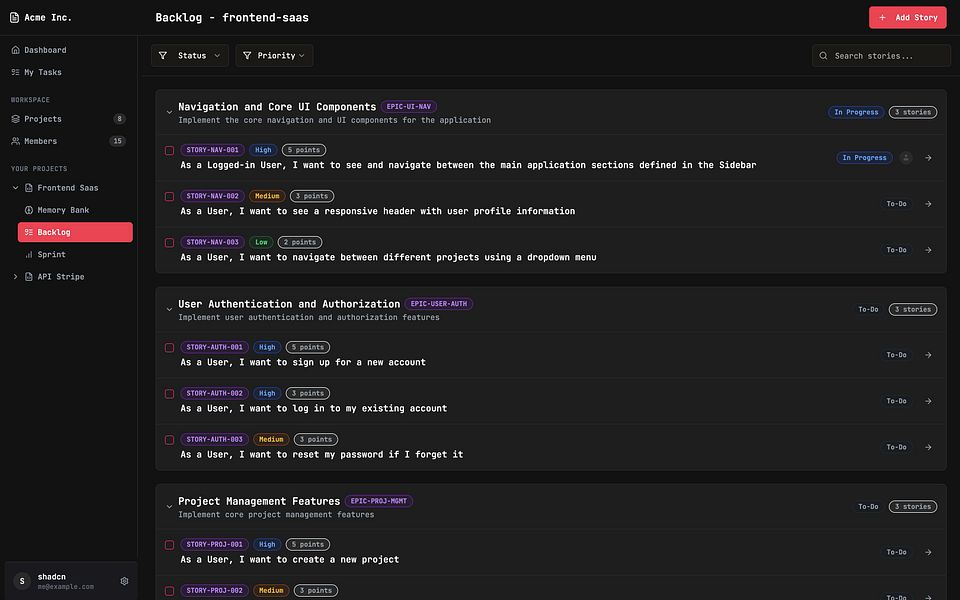Click arrow icon on STORY-AUTH-002 row

point(928,401)
